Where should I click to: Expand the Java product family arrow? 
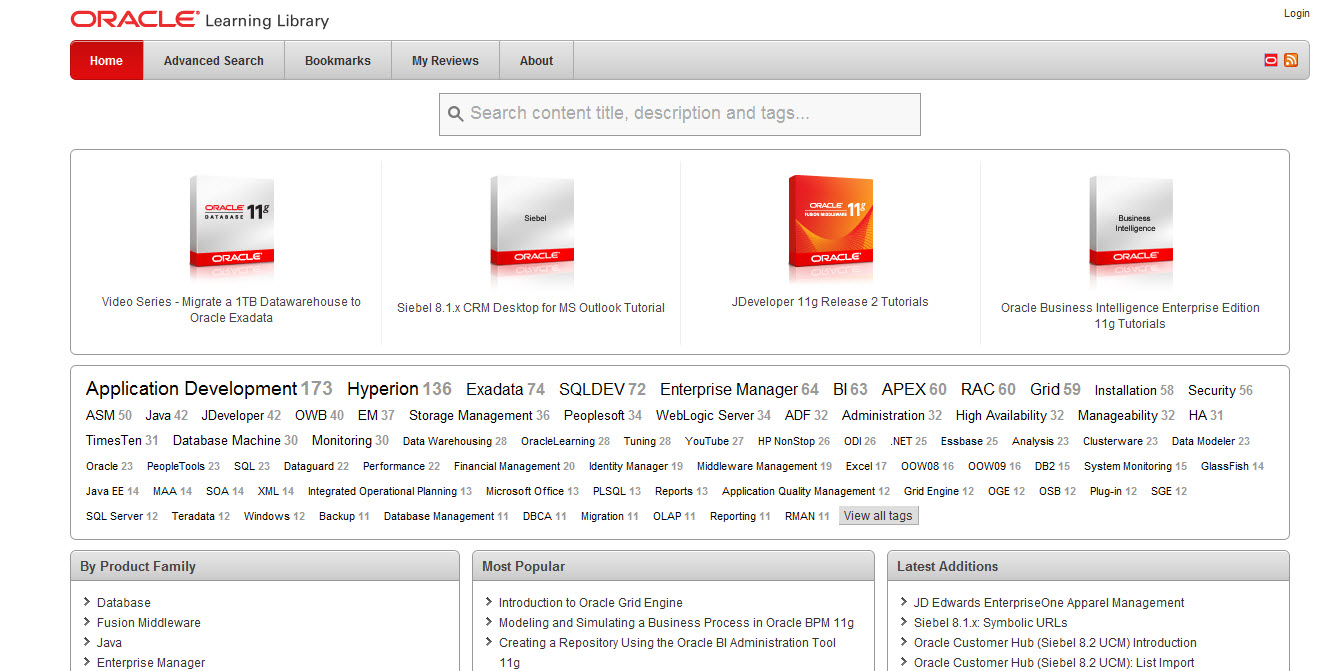[x=88, y=642]
